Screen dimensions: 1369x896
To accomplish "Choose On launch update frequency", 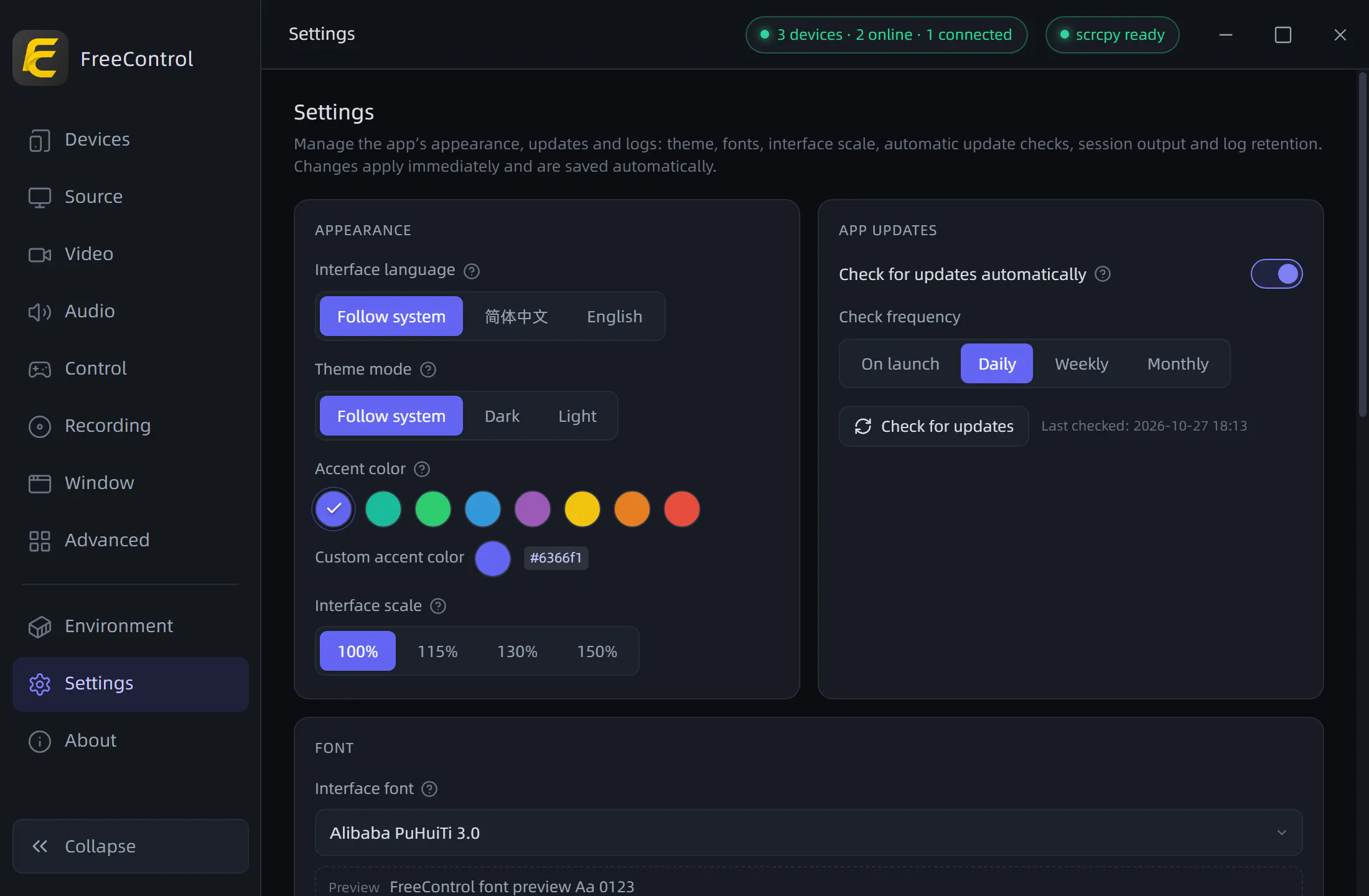I will coord(900,363).
